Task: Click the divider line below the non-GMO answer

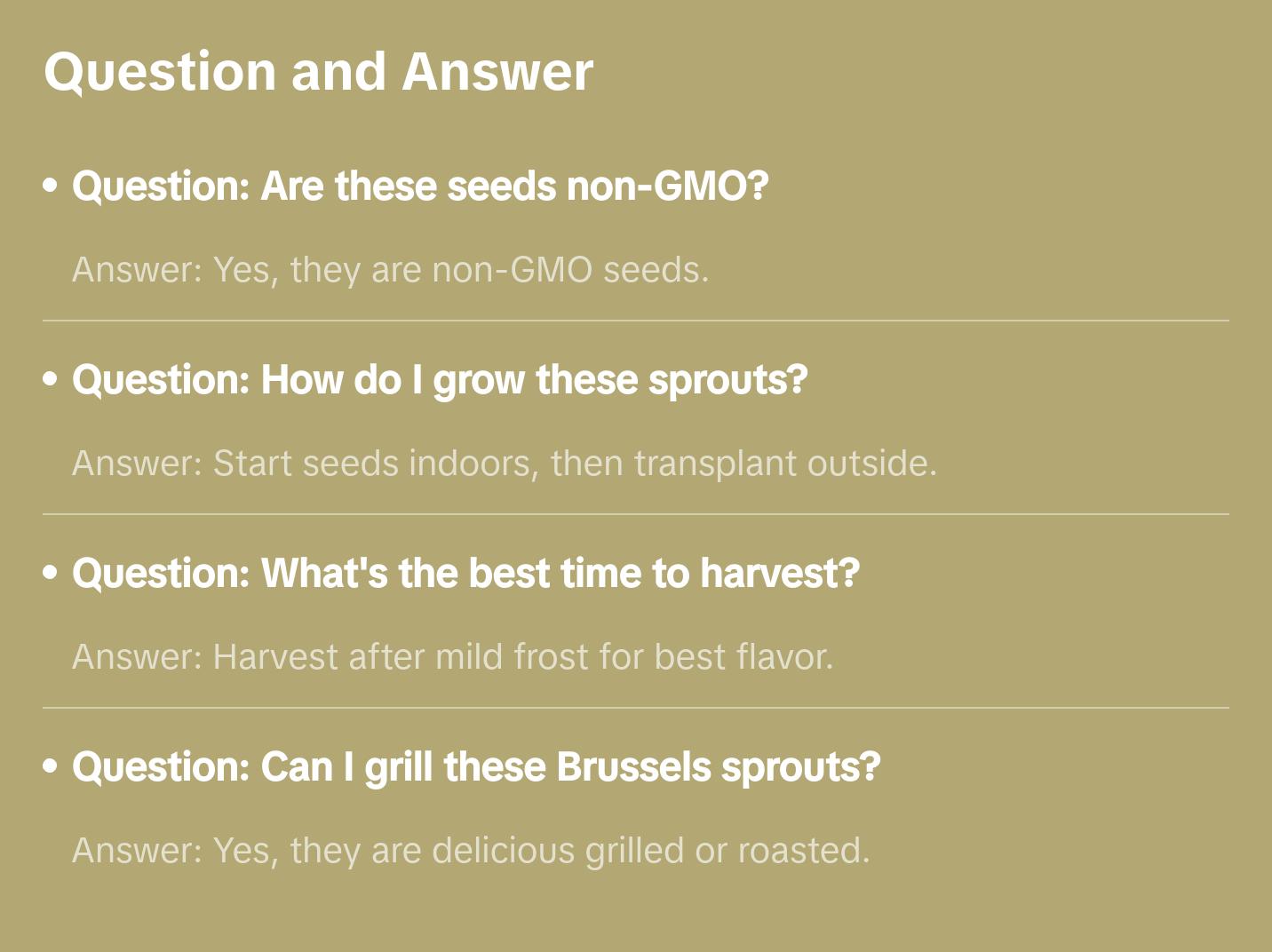Action: [635, 321]
